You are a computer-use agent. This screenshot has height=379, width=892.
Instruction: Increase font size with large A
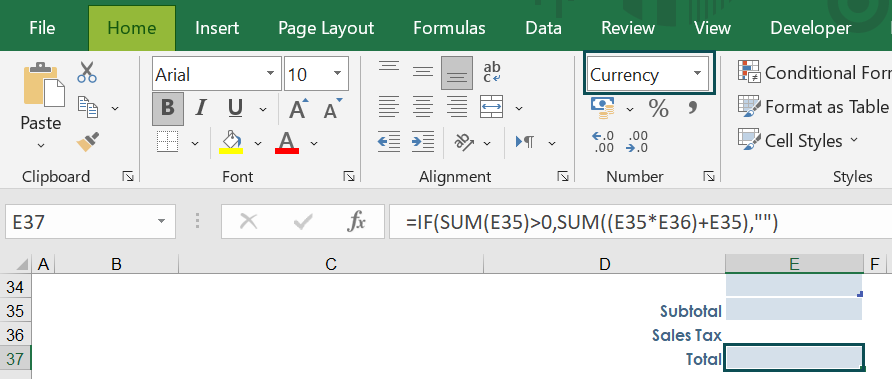pos(299,108)
